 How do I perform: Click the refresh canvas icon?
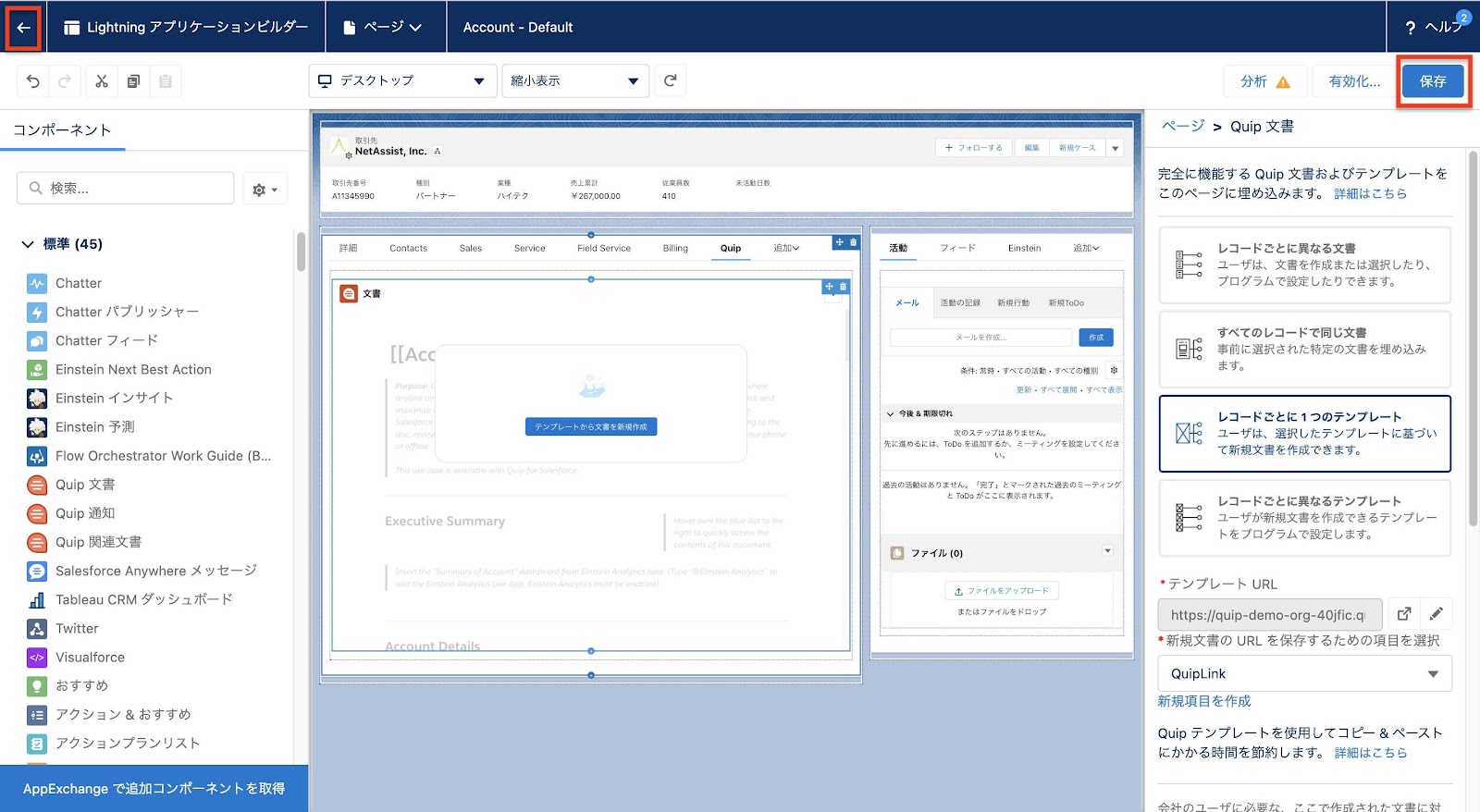click(x=671, y=80)
